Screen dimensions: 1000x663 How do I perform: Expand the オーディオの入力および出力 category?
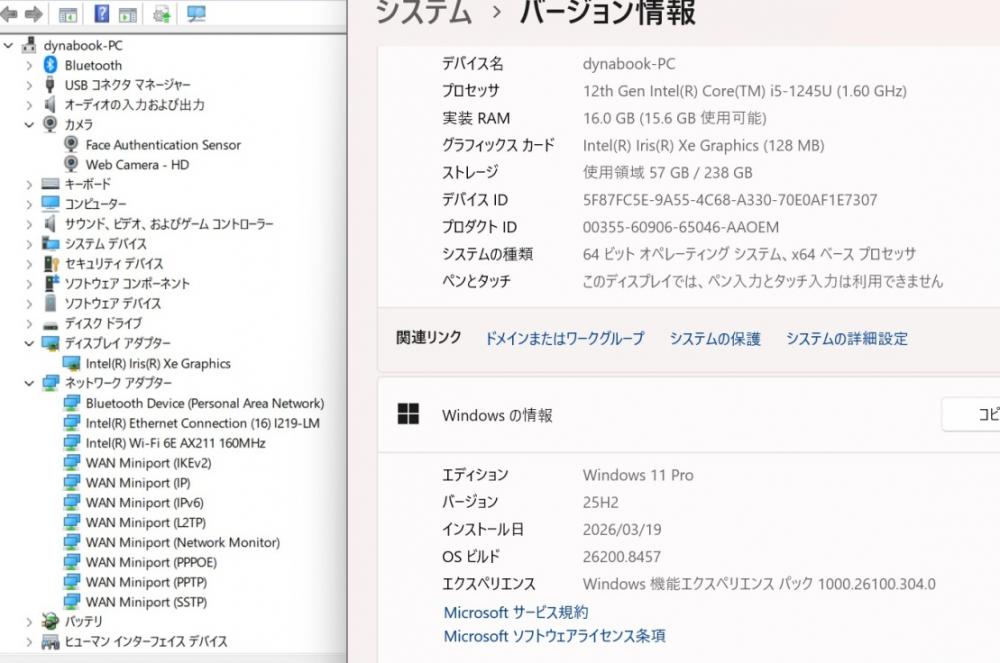pos(29,105)
